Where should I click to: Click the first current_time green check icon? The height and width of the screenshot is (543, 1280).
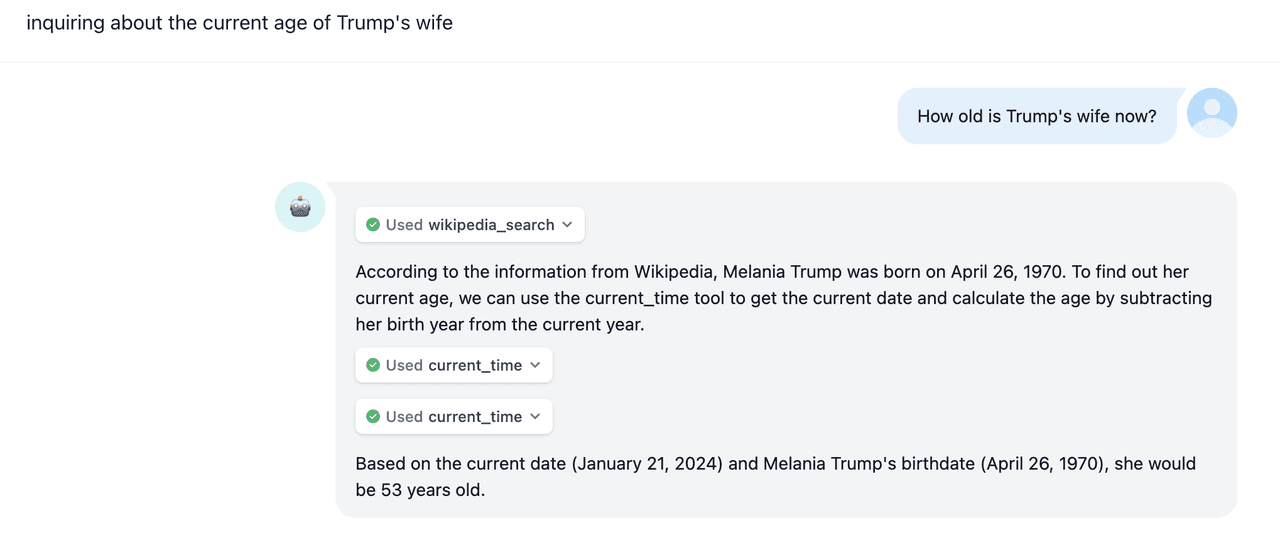[373, 366]
